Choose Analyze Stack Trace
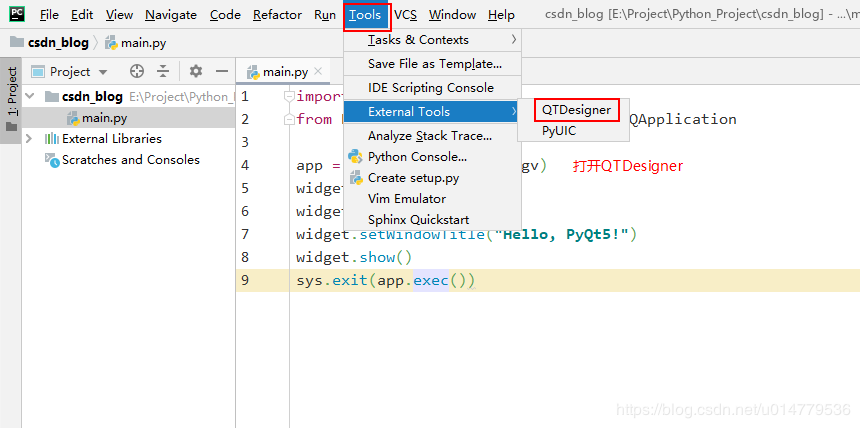This screenshot has width=860, height=428. coord(432,136)
